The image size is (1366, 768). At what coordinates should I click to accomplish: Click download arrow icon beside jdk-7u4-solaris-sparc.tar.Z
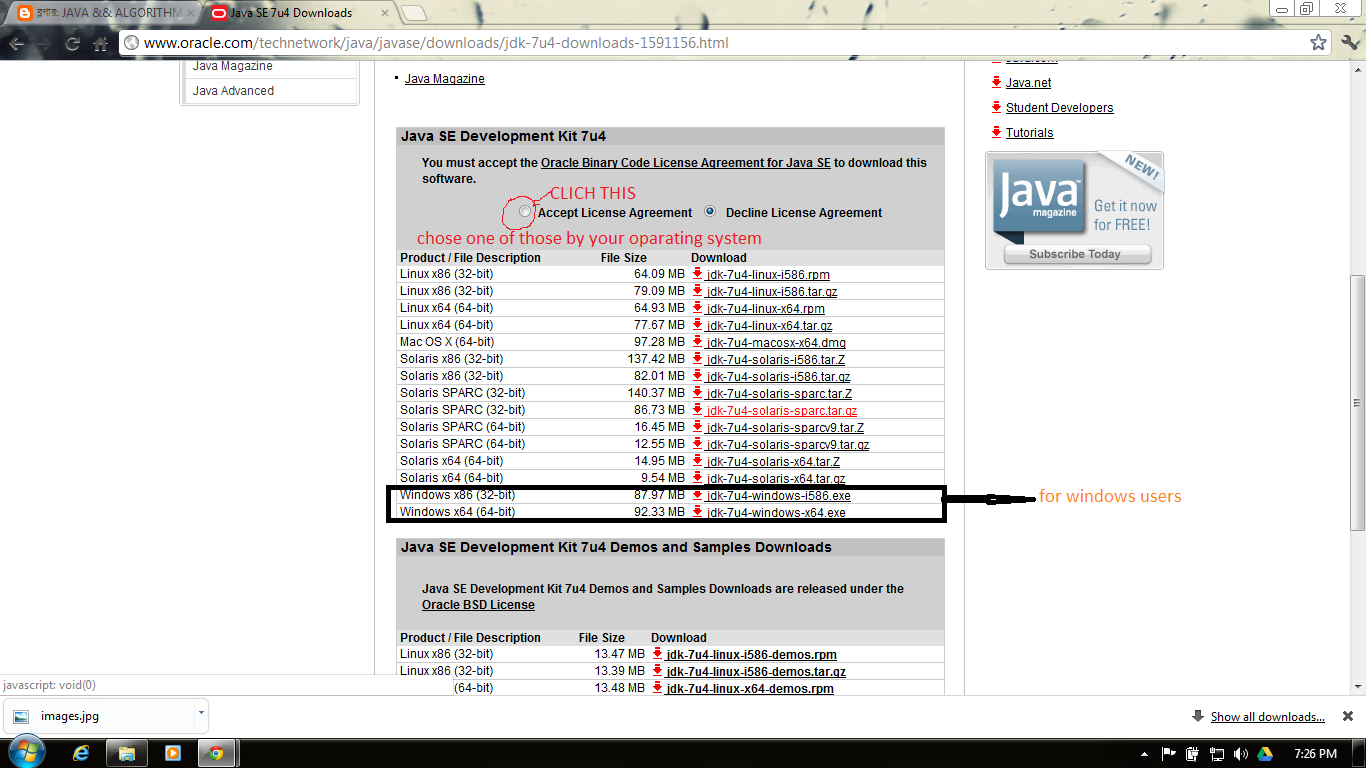698,393
